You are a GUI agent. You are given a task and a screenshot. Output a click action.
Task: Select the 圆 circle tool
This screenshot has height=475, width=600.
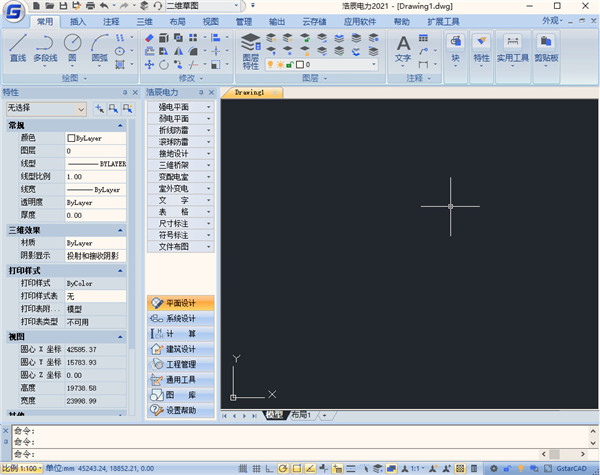click(72, 47)
